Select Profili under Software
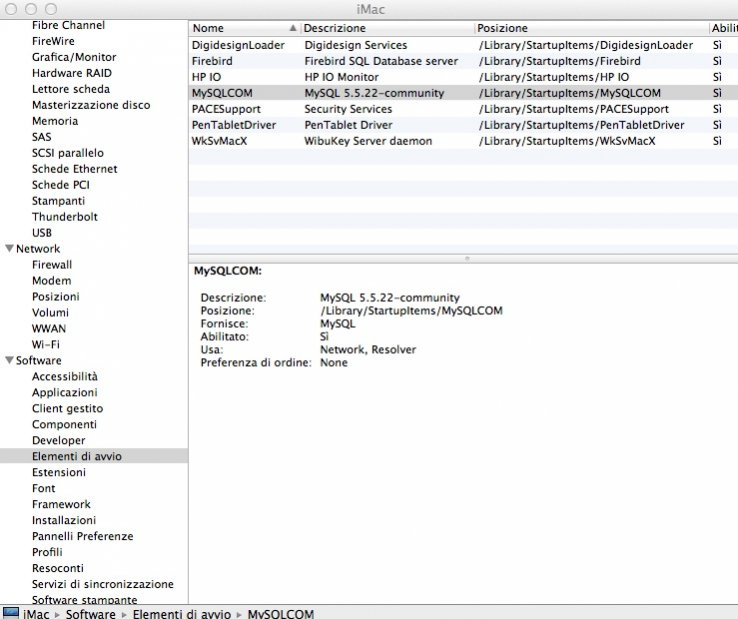 tap(47, 552)
